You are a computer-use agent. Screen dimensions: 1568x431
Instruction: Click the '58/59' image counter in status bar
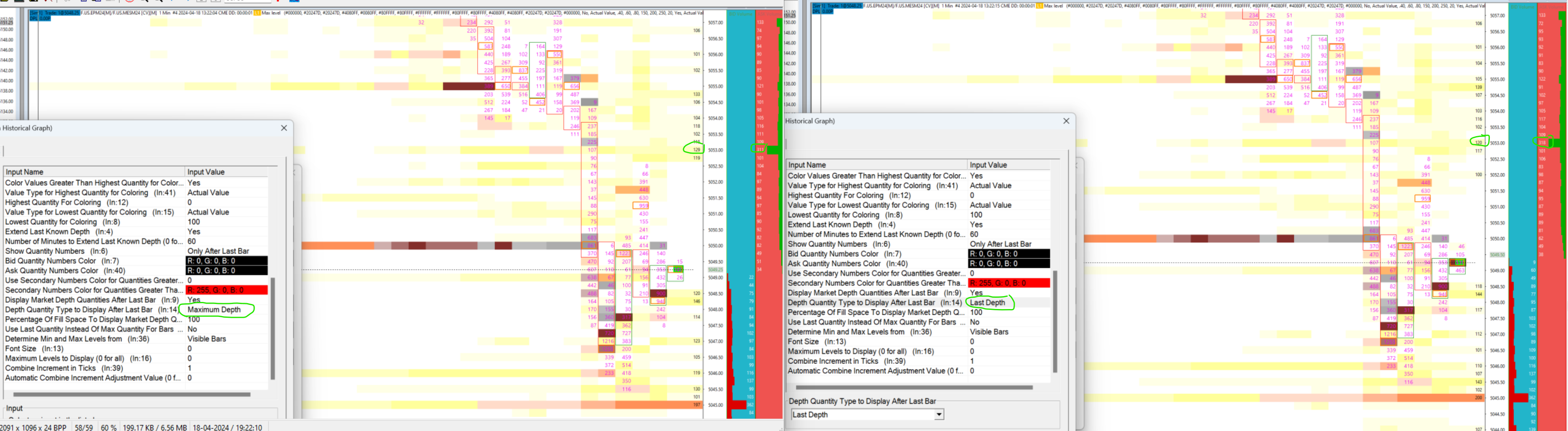83,427
